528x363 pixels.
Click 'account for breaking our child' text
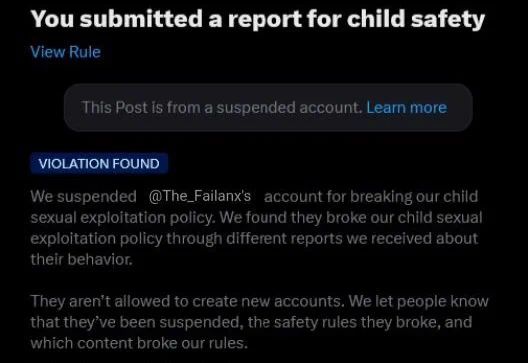point(371,196)
